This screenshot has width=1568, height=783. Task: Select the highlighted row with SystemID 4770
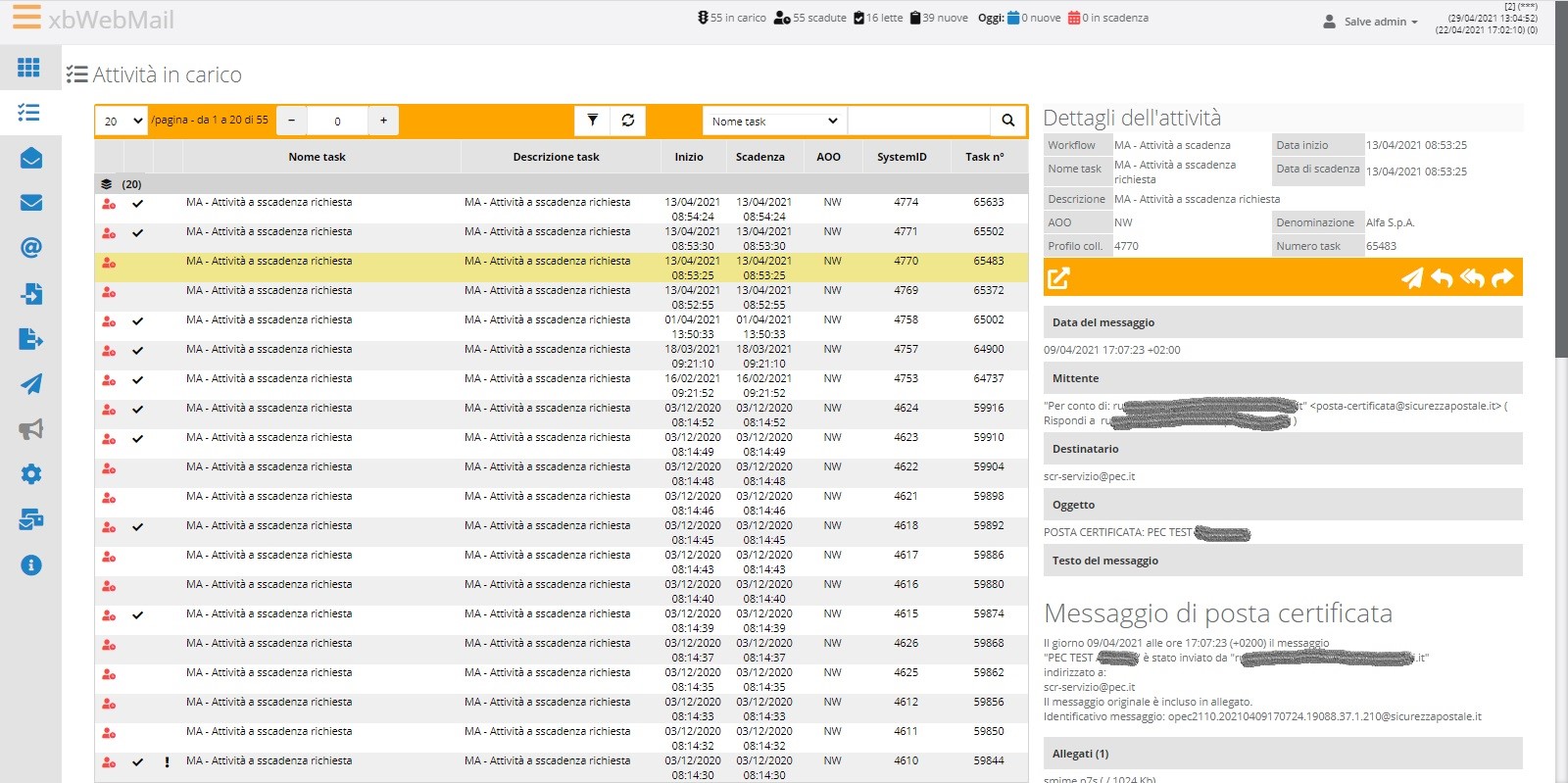(x=561, y=268)
